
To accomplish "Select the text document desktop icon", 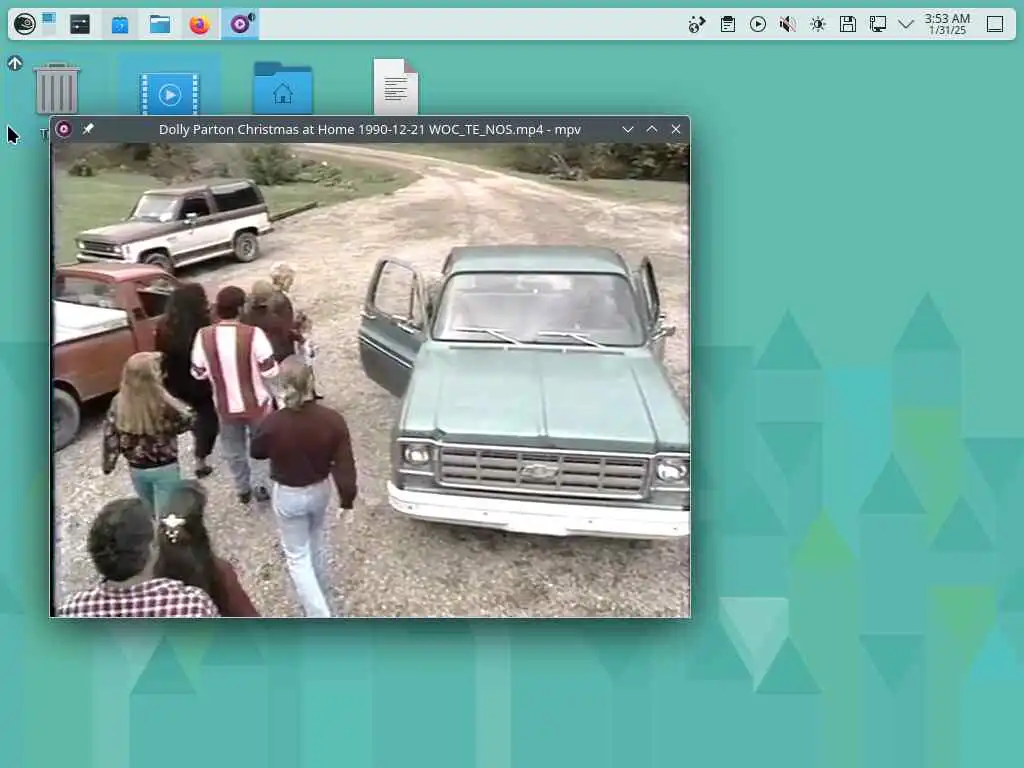I will click(x=396, y=87).
